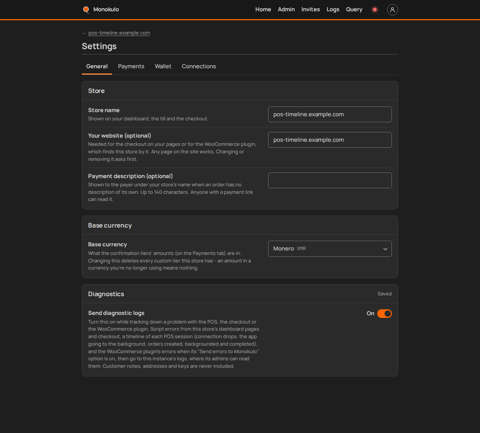This screenshot has height=433, width=480.
Task: Open the user account avatar icon
Action: [x=392, y=10]
